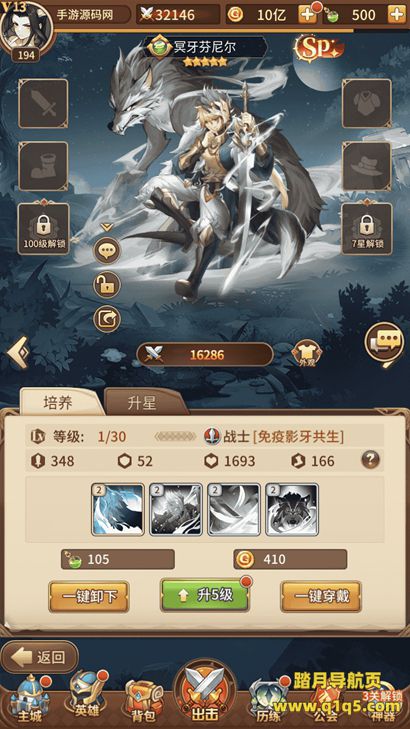The width and height of the screenshot is (410, 729).
Task: Open the first blue skill thumbnail
Action: coord(118,510)
